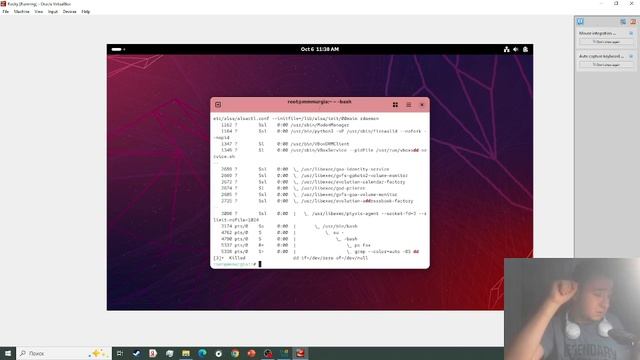Open the Input menu in VirtualBox
This screenshot has width=640, height=360.
tap(53, 12)
